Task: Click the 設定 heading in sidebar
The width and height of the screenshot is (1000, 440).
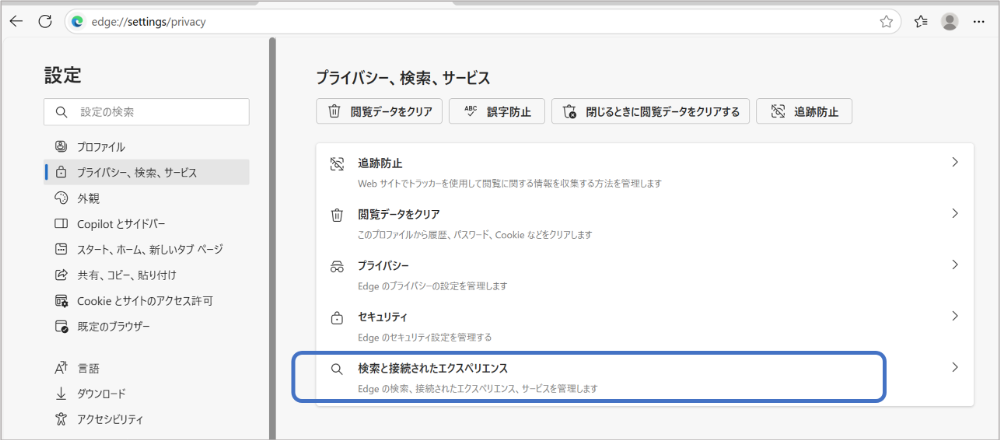Action: coord(62,75)
